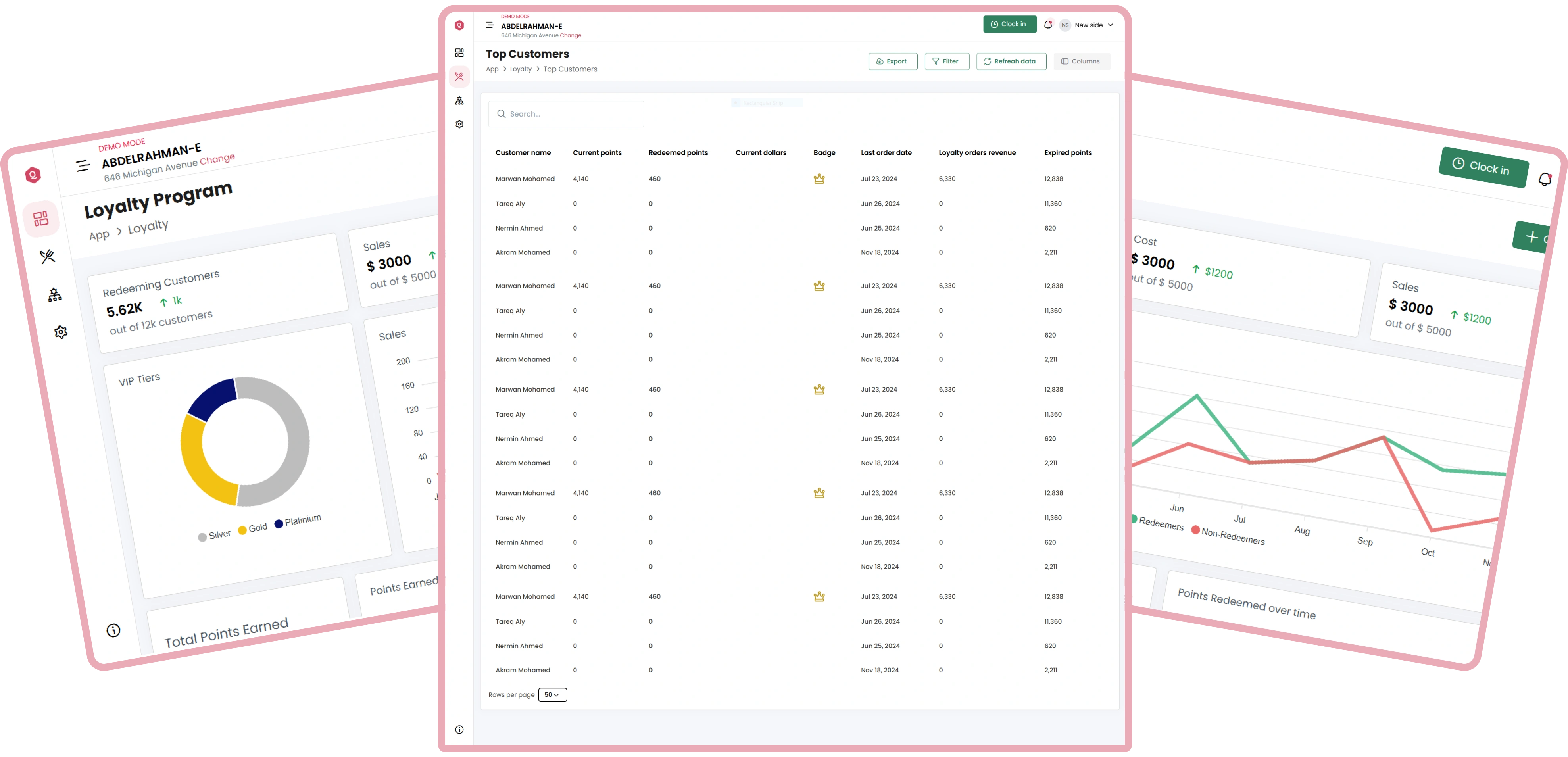Click the search magnifier icon
The width and height of the screenshot is (1568, 757).
(501, 114)
